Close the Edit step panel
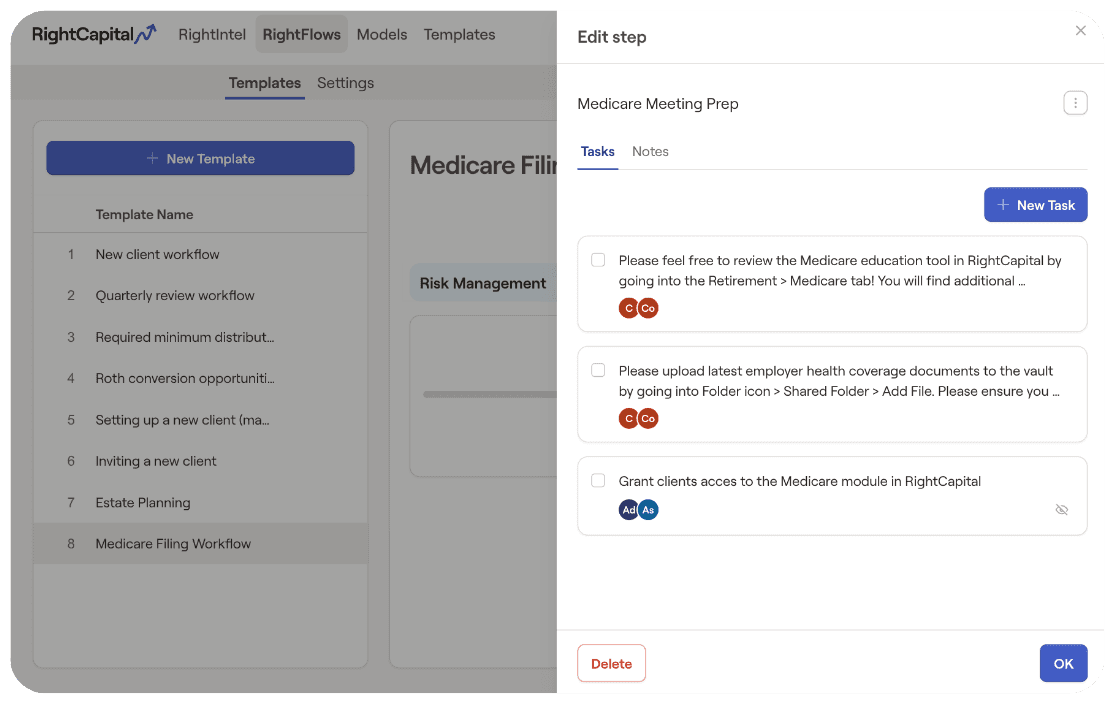 tap(1080, 31)
